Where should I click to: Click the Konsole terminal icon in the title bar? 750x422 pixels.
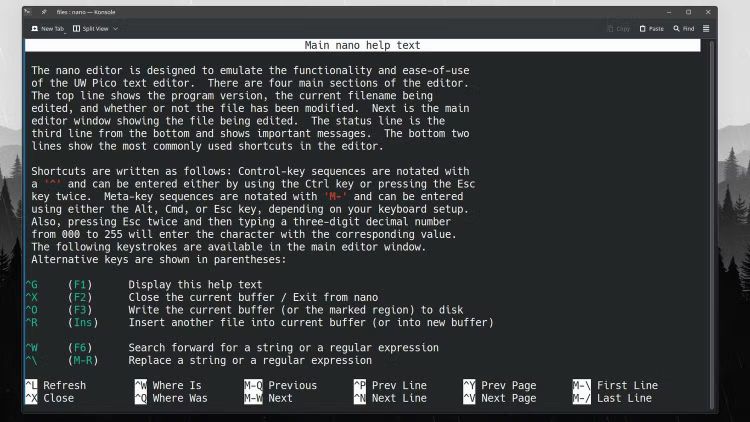[x=28, y=12]
